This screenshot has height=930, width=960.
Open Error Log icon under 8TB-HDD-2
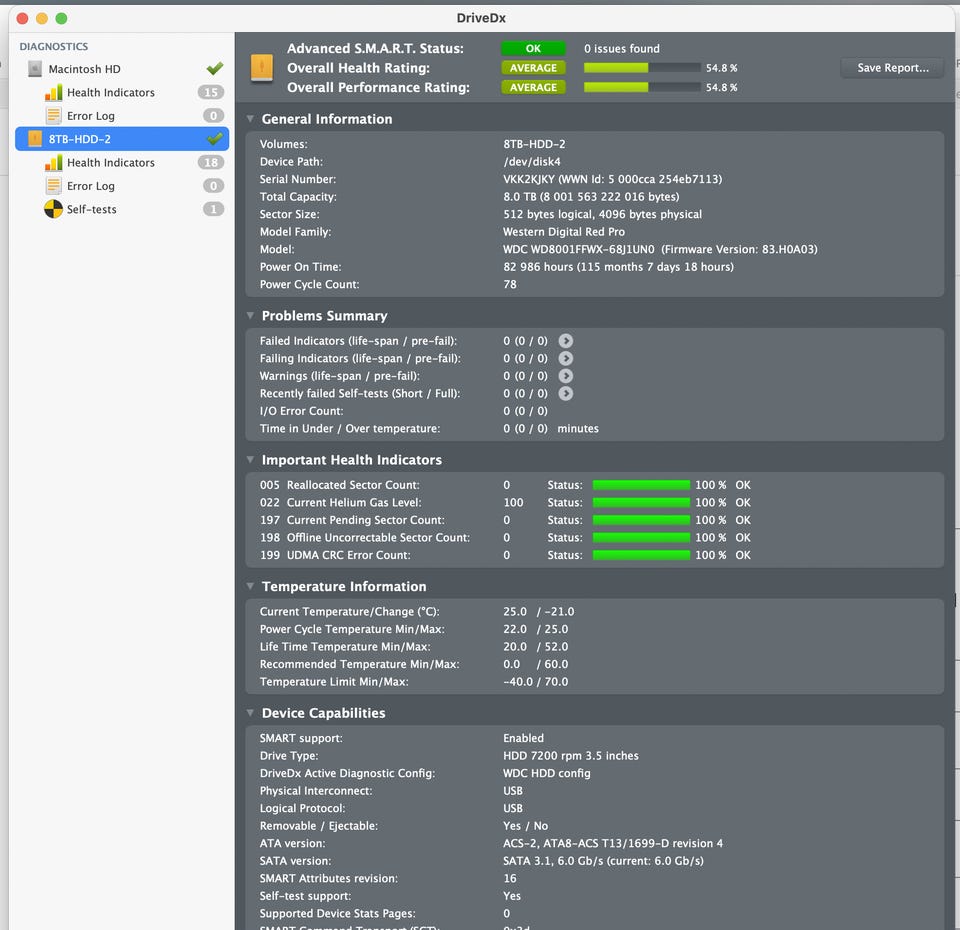coord(54,186)
